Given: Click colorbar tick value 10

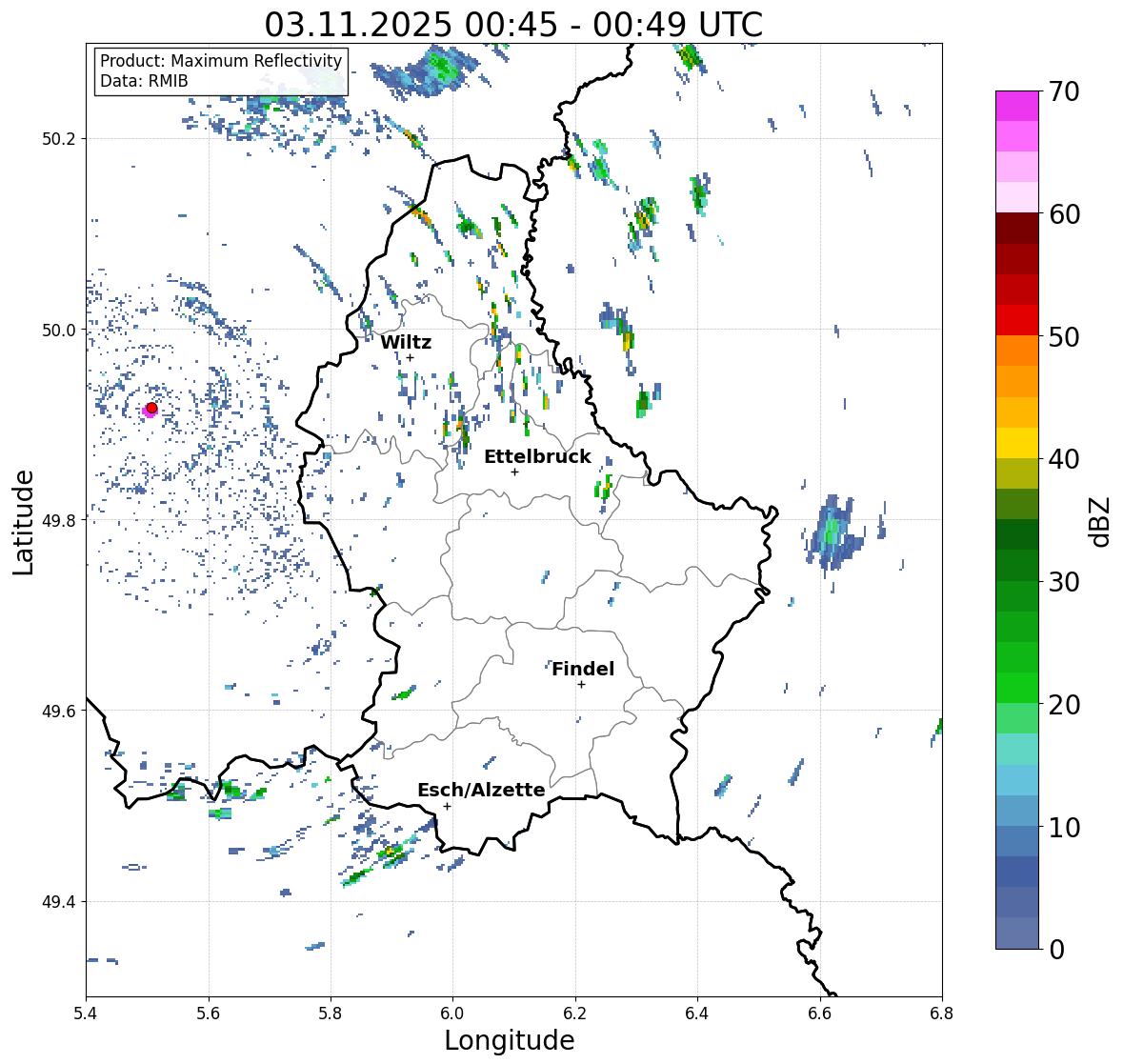Looking at the screenshot, I should pos(1064,827).
